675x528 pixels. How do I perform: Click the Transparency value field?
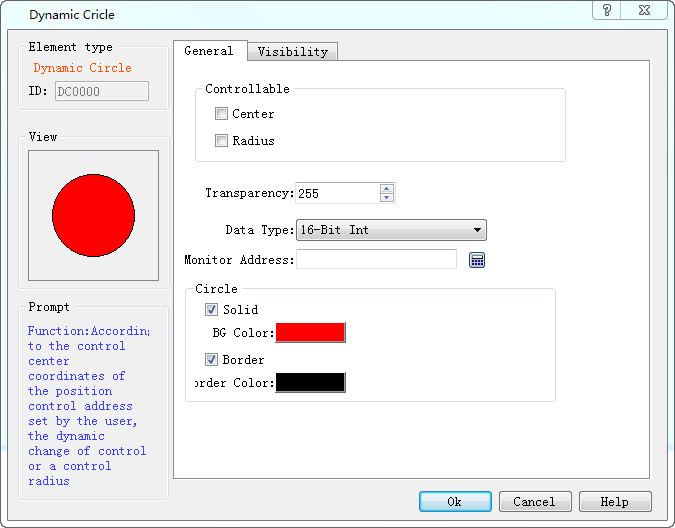[x=338, y=193]
